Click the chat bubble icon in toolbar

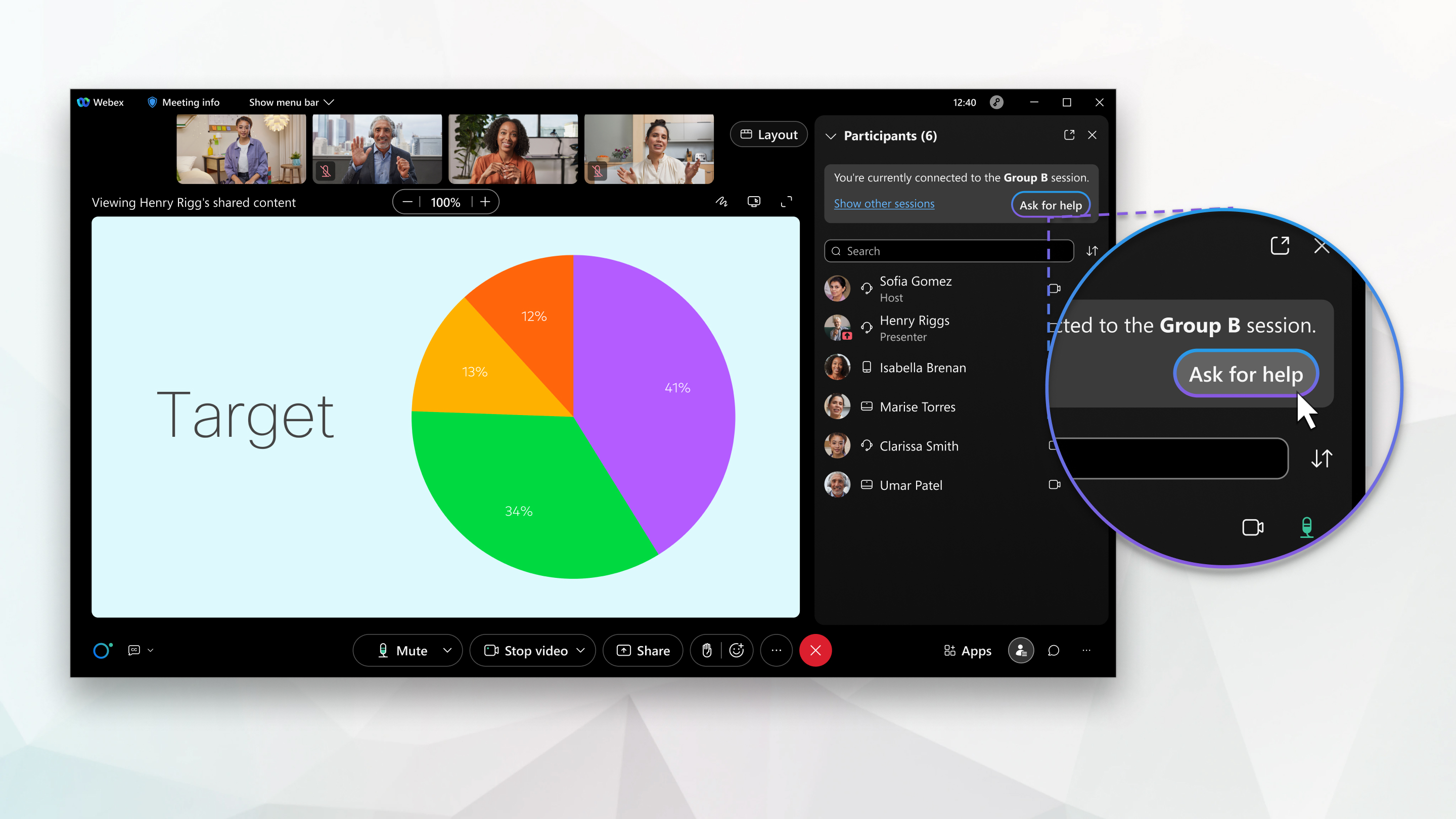1054,650
